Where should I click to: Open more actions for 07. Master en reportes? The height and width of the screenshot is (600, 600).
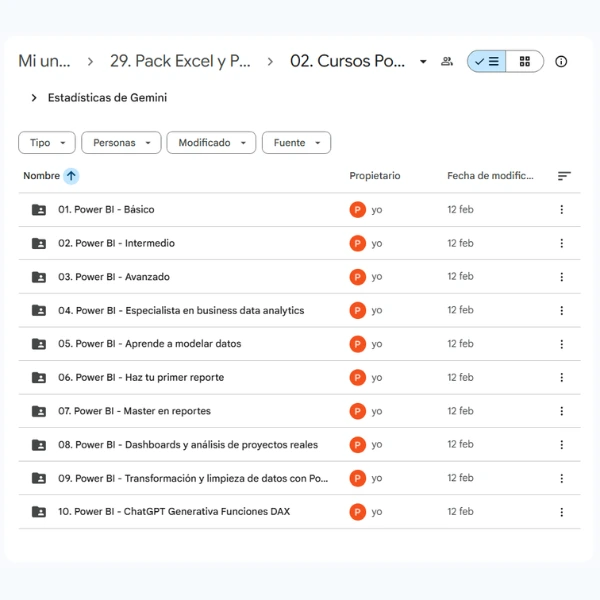(x=561, y=411)
